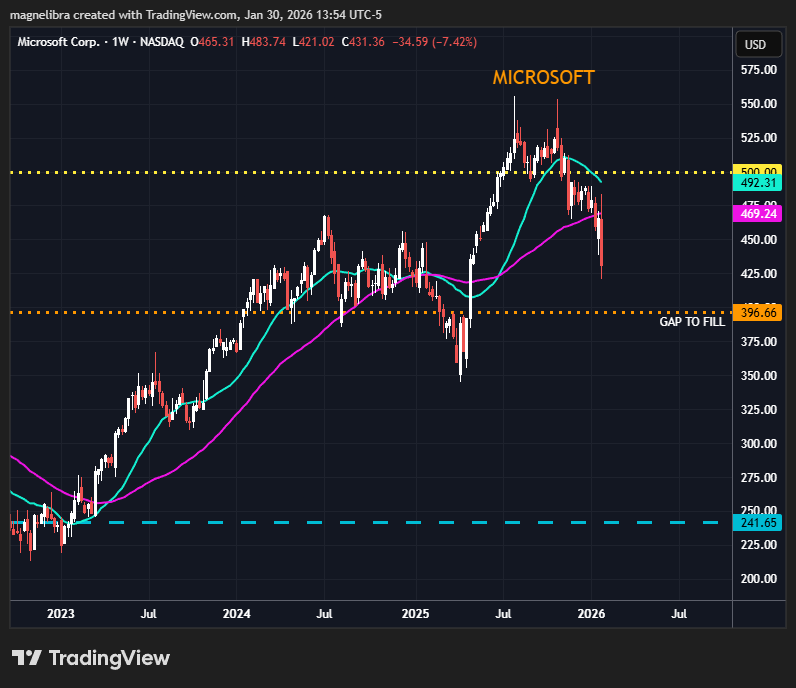This screenshot has height=688, width=796.
Task: Click the change value −34.59 (−7.42%)
Action: point(435,42)
